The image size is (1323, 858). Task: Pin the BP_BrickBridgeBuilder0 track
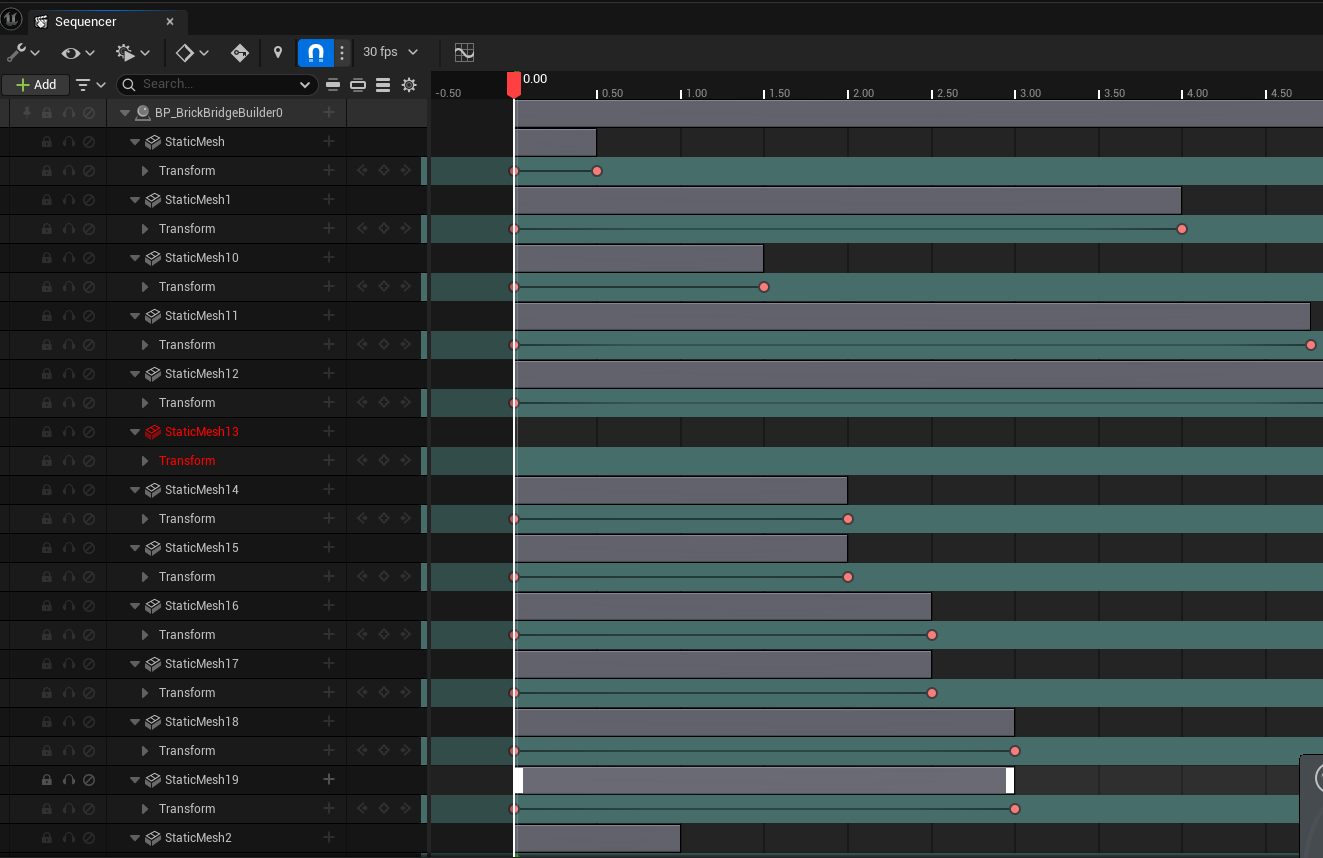(x=26, y=113)
